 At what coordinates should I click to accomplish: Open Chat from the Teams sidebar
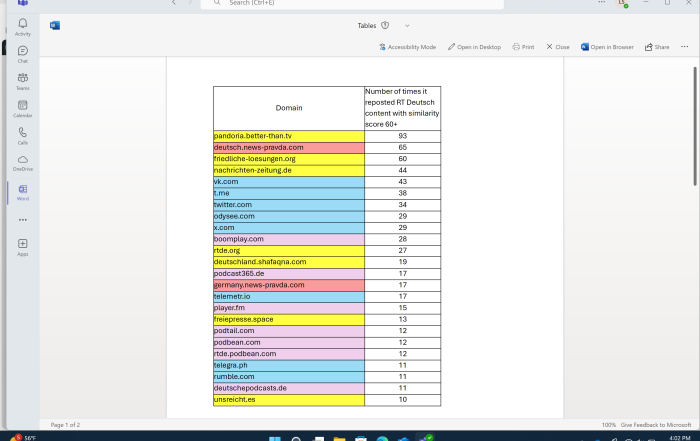coord(23,54)
